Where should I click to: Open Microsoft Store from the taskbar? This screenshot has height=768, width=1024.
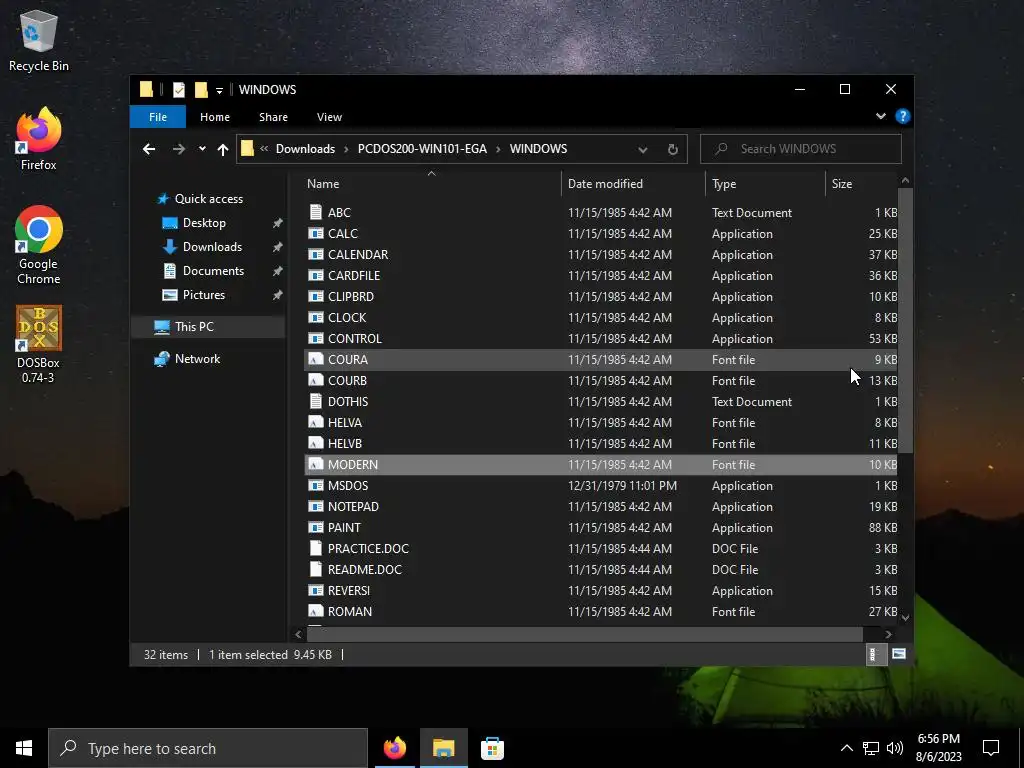pos(492,748)
